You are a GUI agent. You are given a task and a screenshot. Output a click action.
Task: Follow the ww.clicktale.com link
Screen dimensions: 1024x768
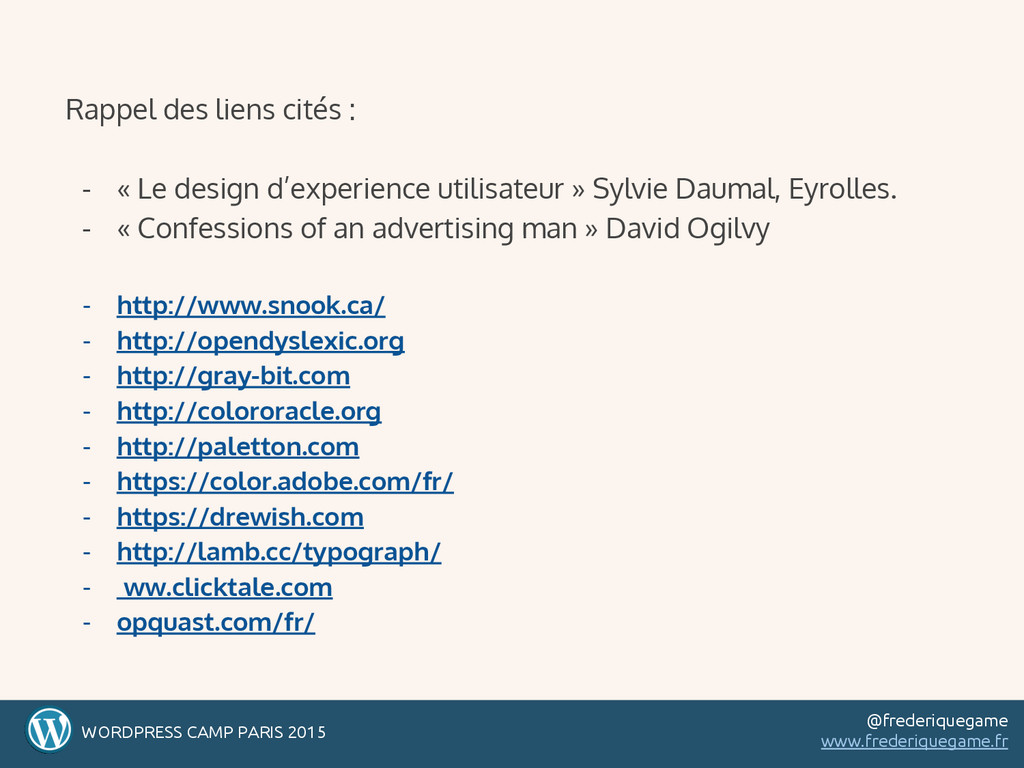(x=225, y=587)
